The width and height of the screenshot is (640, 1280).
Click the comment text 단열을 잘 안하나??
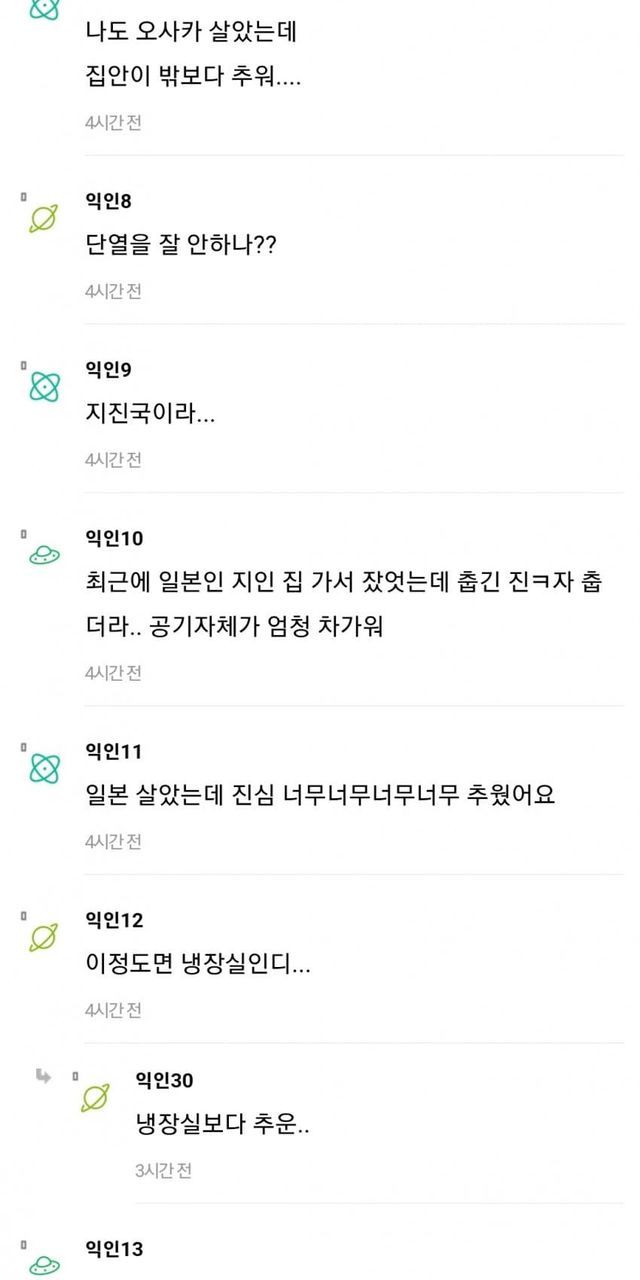(x=181, y=245)
